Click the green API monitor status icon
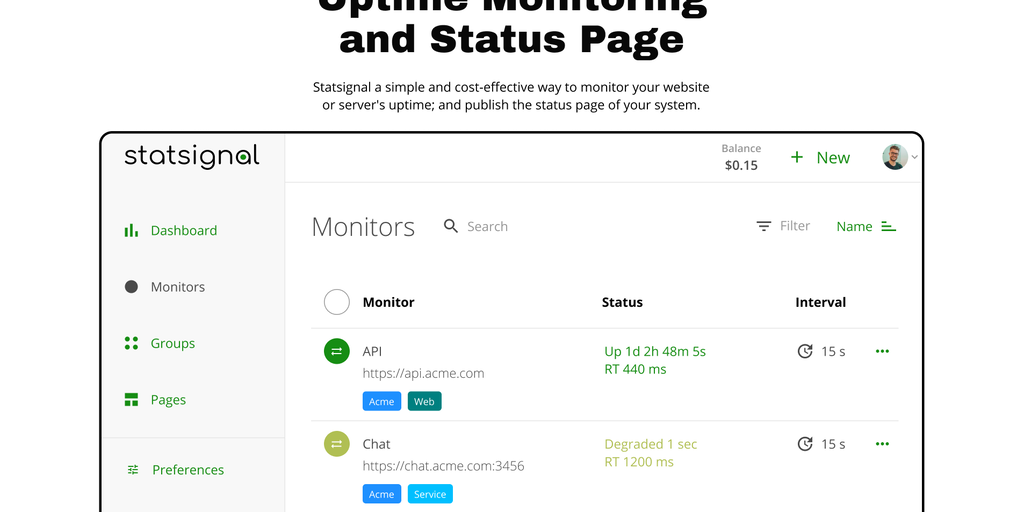This screenshot has width=1024, height=512. point(337,351)
